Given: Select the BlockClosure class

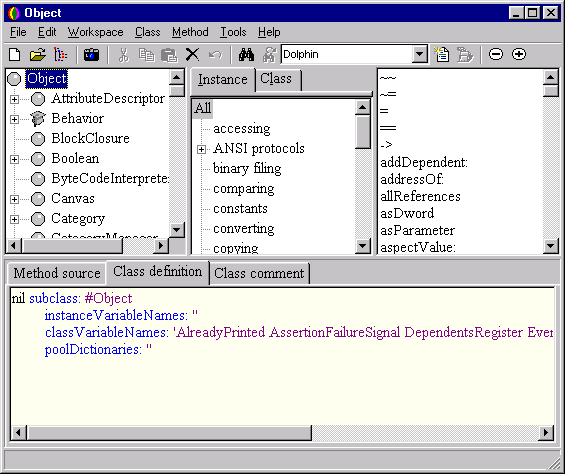Looking at the screenshot, I should tap(90, 138).
